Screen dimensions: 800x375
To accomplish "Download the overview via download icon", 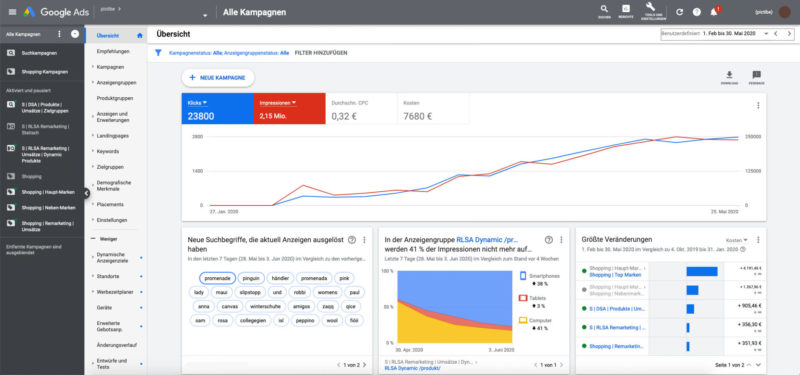I will (x=729, y=74).
